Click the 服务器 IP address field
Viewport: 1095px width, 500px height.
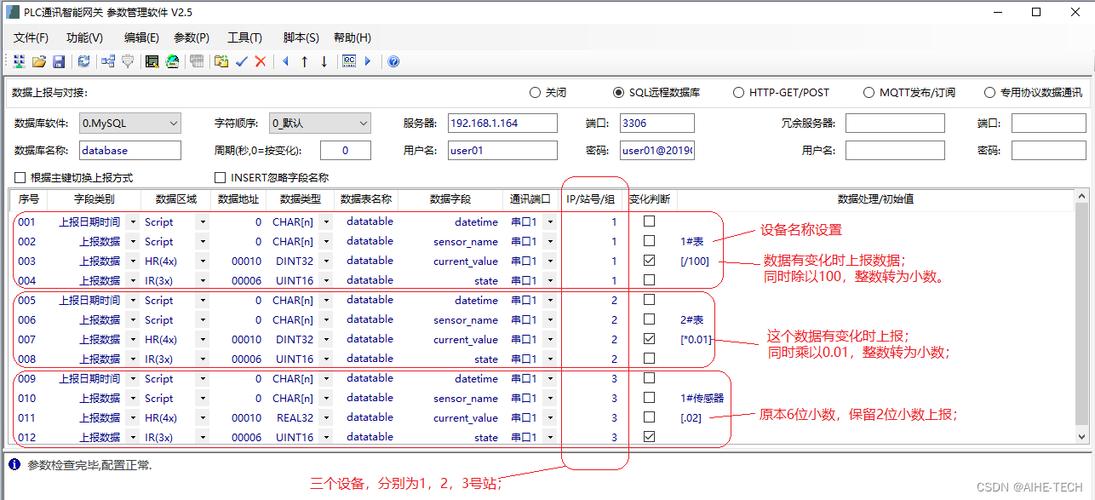tap(503, 123)
